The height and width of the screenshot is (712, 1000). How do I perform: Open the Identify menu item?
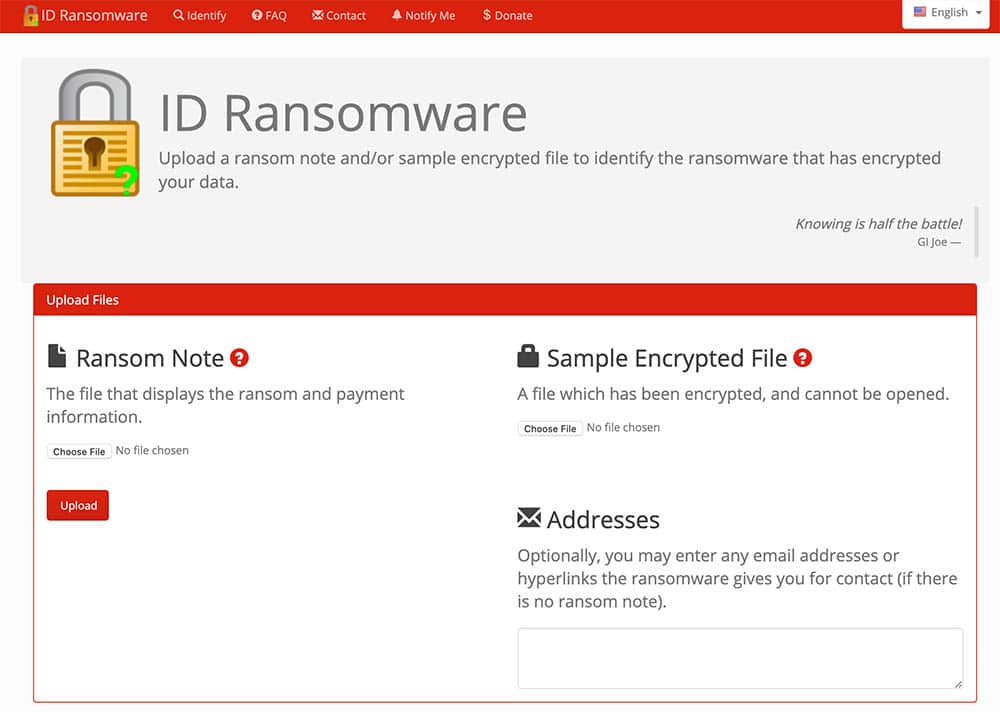(200, 15)
